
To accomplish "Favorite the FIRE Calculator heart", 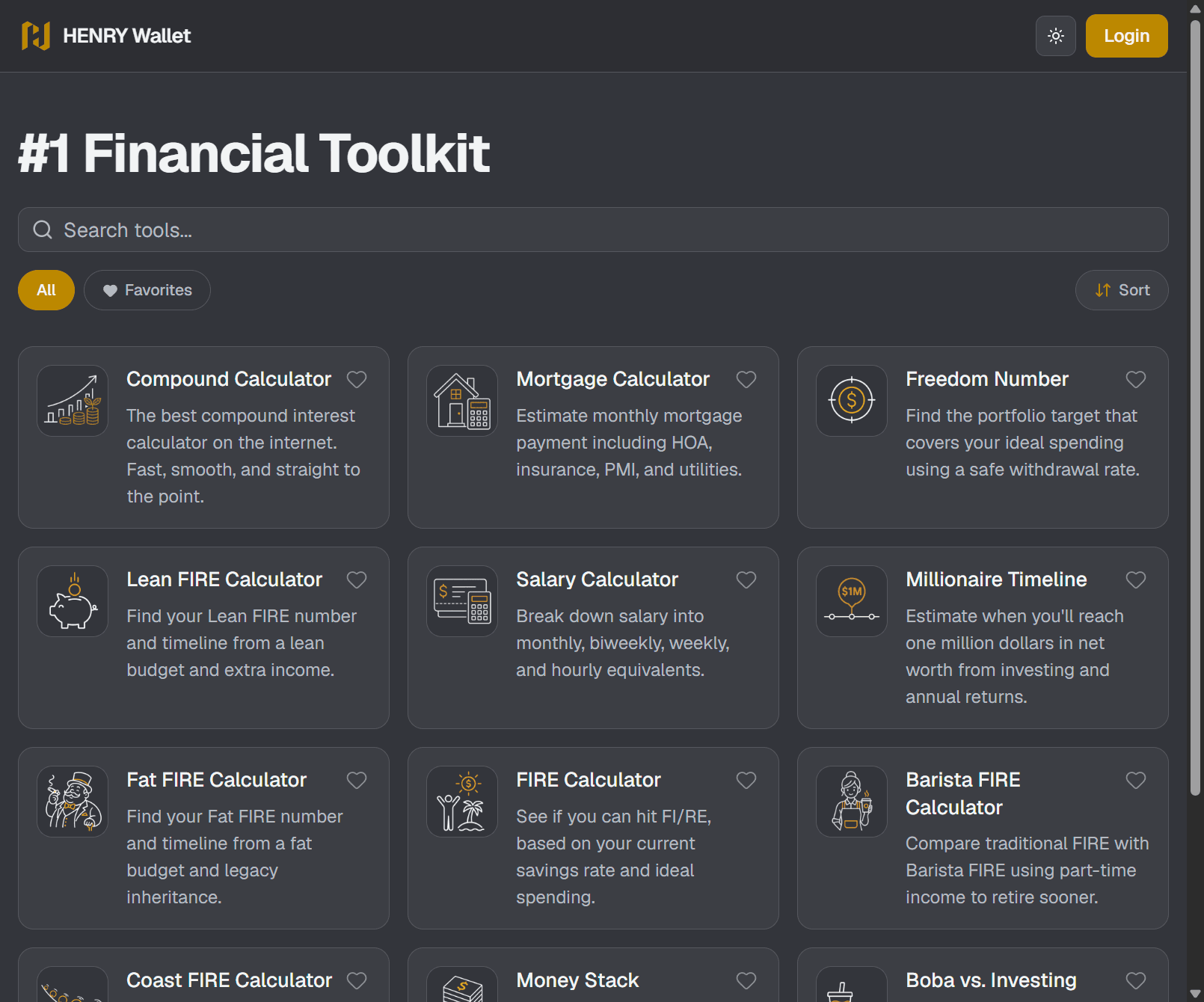I will pos(746,781).
